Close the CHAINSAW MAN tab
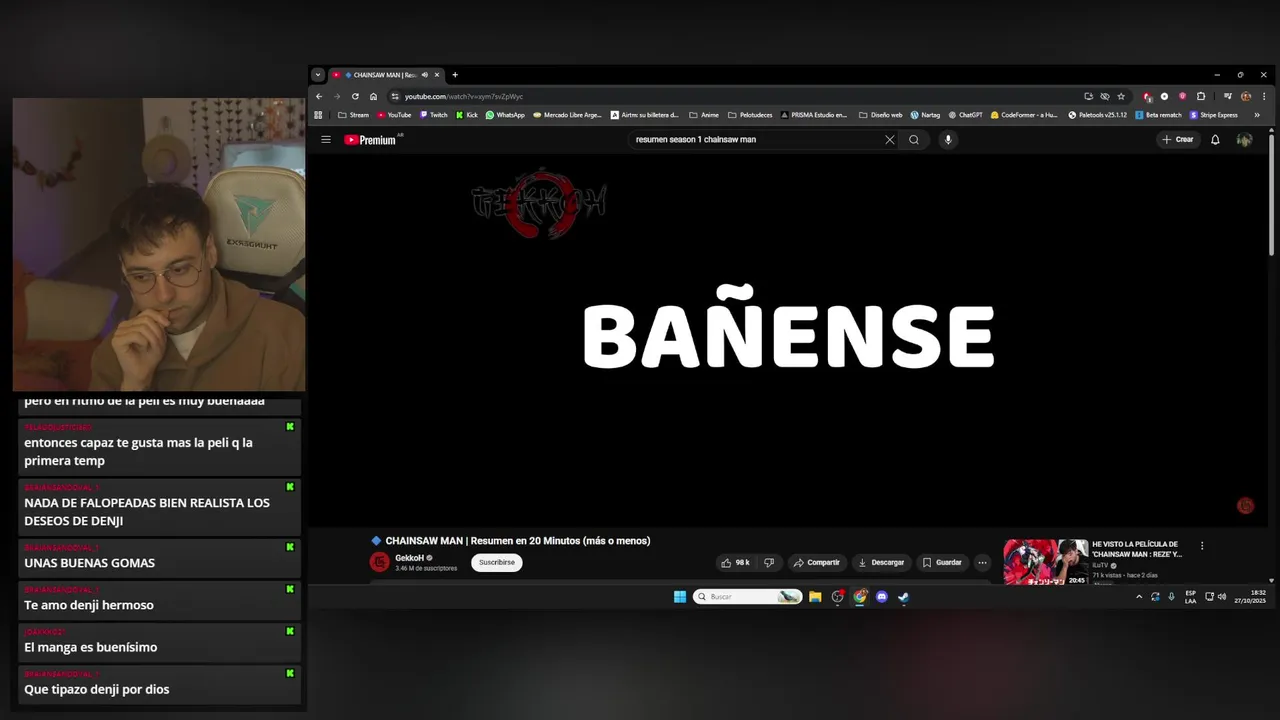 tap(437, 75)
